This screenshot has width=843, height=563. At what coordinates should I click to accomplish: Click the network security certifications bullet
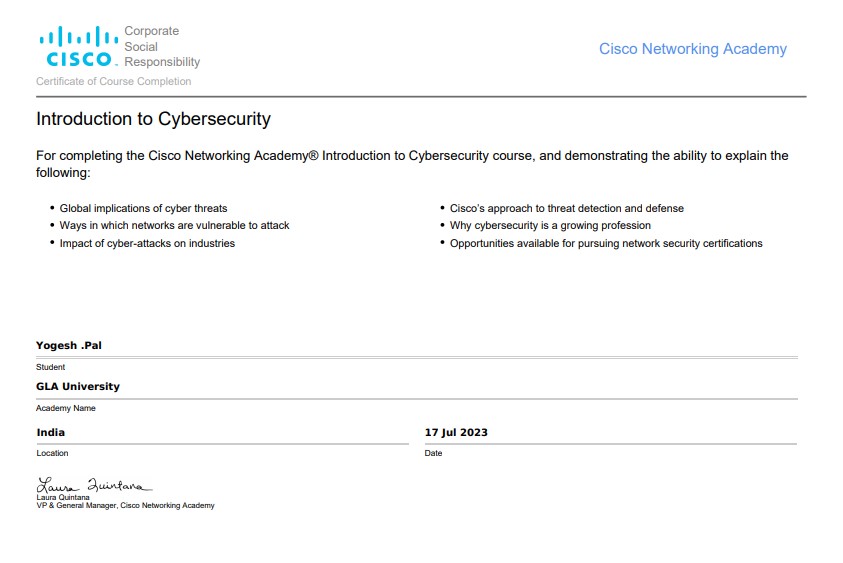(605, 243)
